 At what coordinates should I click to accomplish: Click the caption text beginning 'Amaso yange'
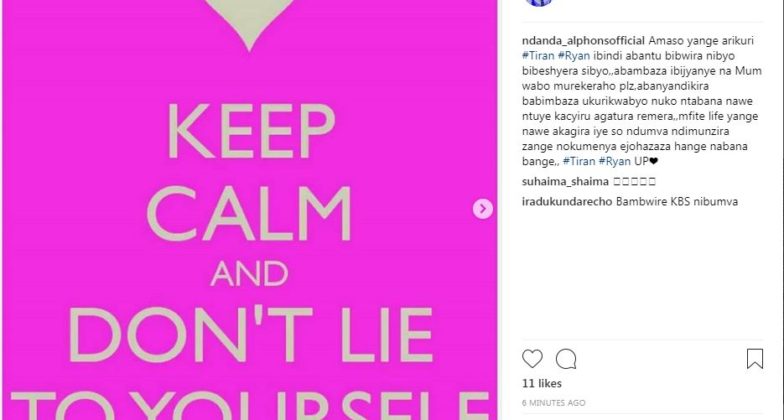(642, 101)
